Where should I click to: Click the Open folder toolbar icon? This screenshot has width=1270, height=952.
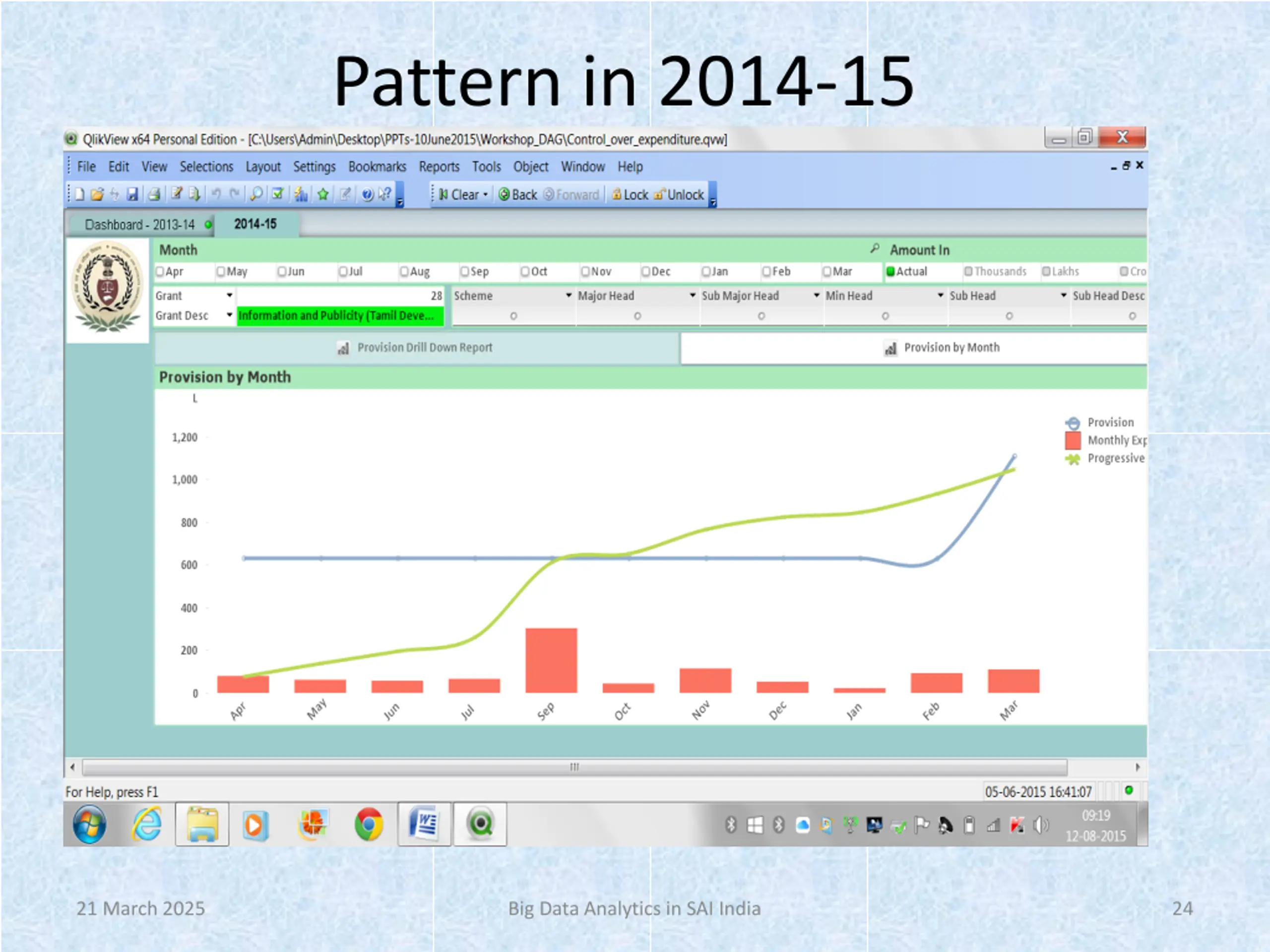97,194
